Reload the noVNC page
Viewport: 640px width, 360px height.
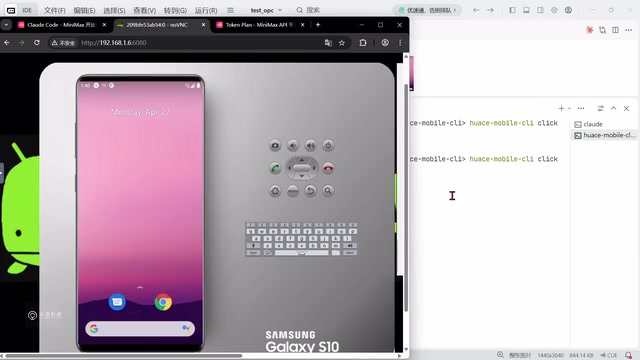pyautogui.click(x=37, y=42)
